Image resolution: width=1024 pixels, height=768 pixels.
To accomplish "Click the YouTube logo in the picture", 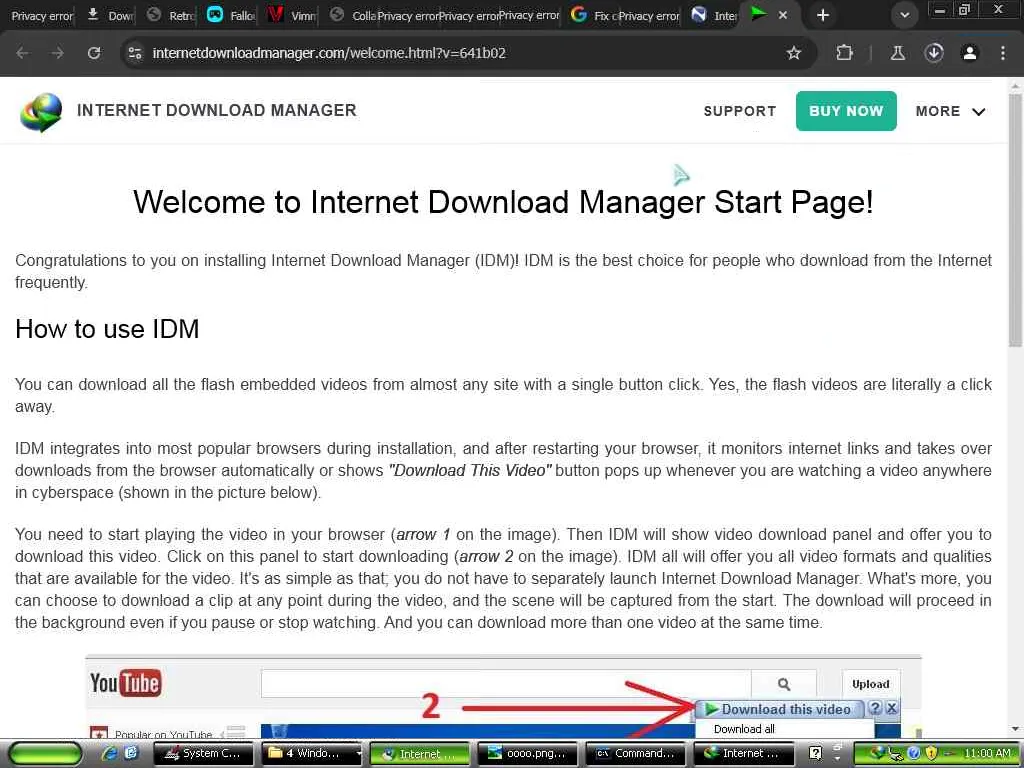I will point(125,683).
